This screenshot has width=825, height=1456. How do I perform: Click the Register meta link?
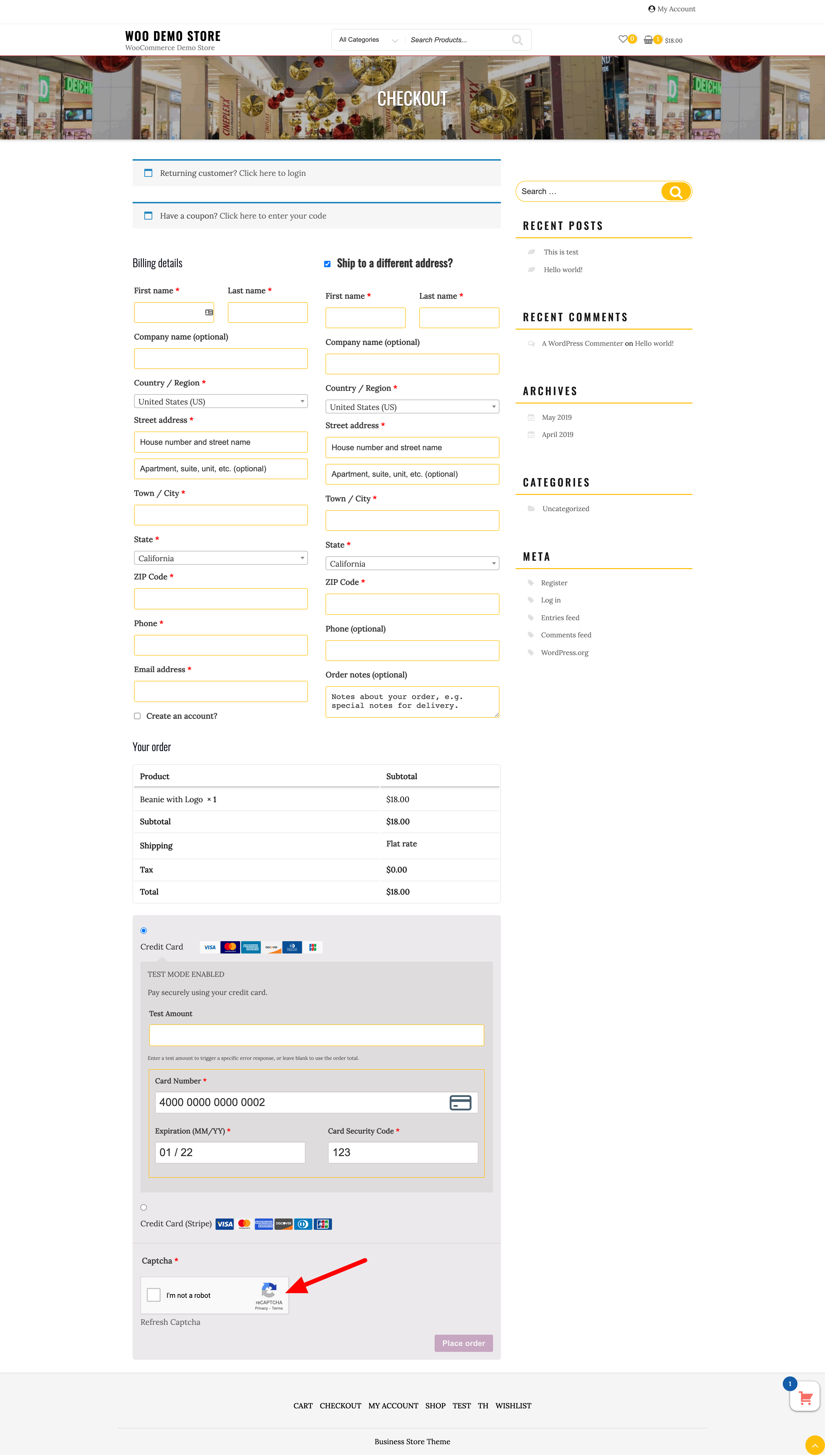(554, 583)
